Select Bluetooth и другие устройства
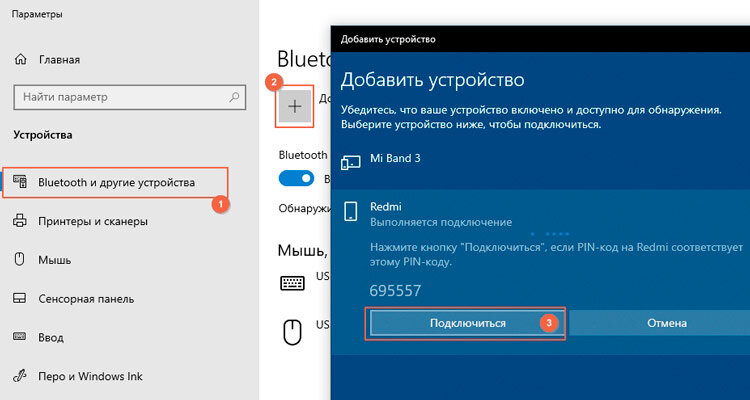 [116, 182]
